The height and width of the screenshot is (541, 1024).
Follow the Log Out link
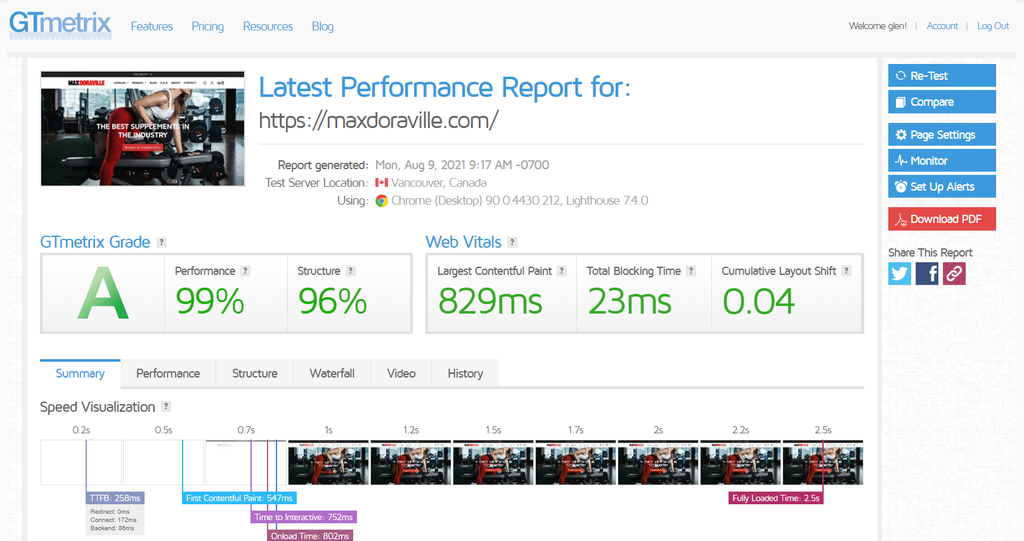(993, 26)
